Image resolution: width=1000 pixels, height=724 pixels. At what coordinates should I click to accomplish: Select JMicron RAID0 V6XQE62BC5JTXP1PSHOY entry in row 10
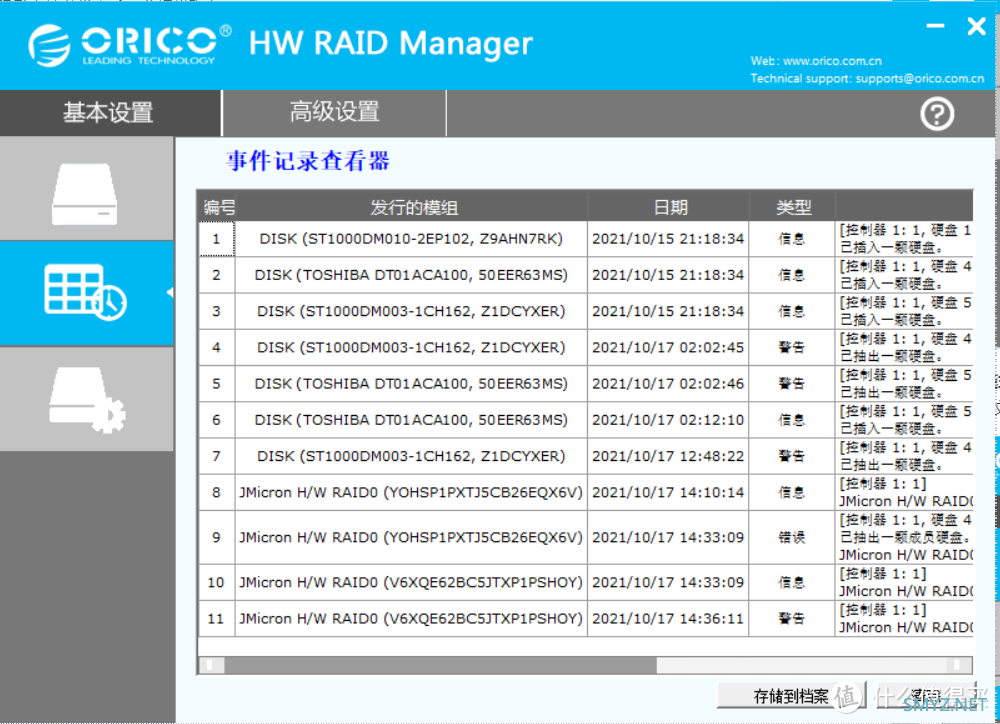(x=411, y=583)
